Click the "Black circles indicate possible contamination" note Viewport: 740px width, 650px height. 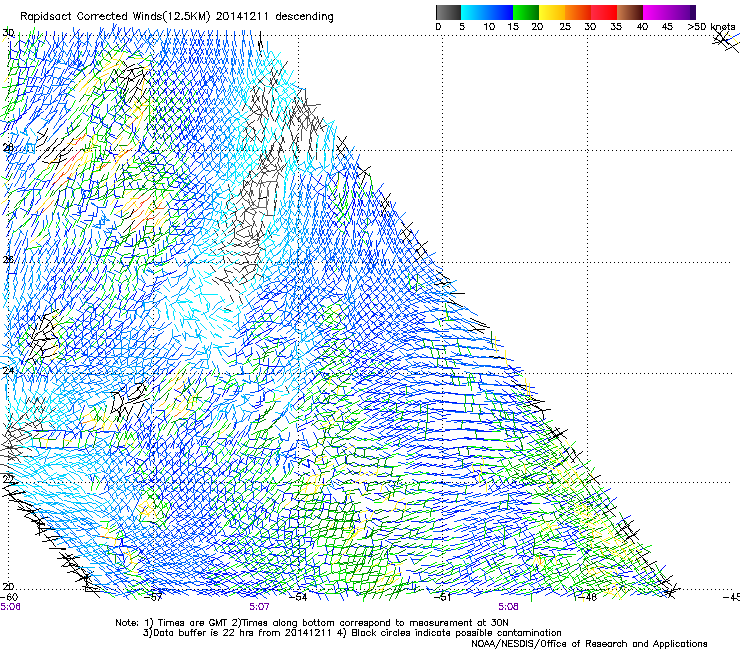click(456, 633)
